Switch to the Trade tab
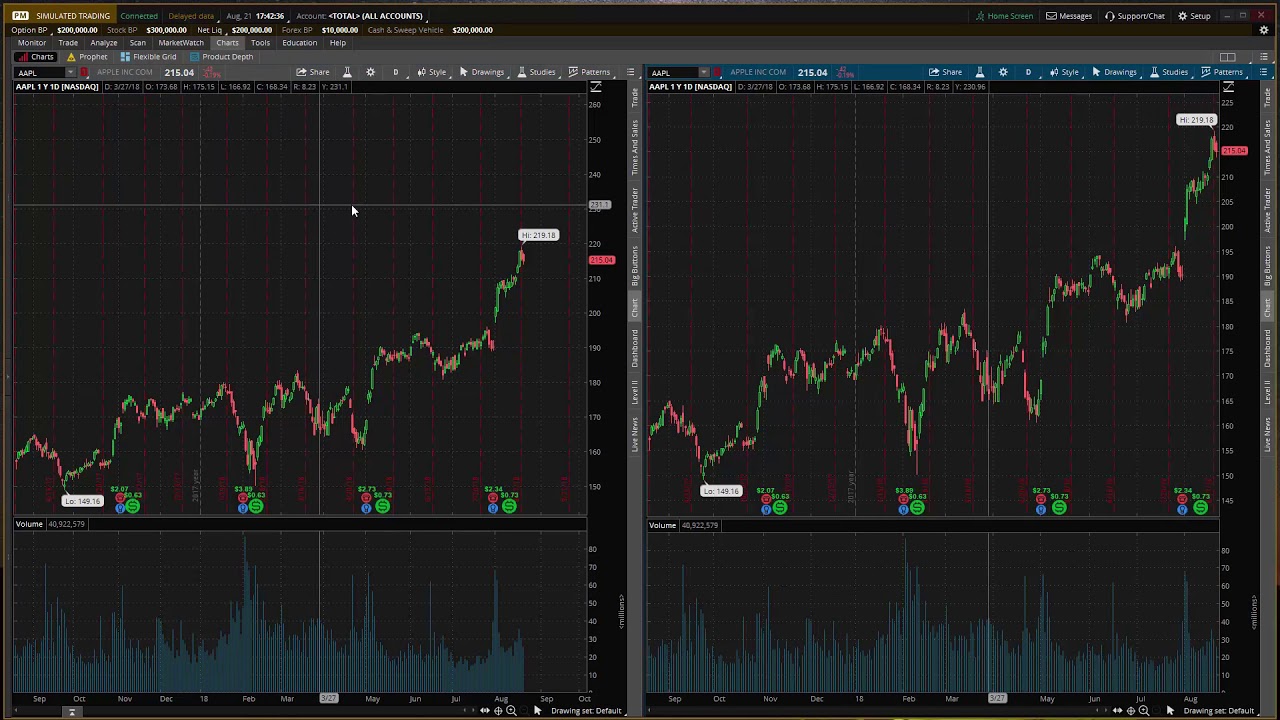 pos(68,43)
